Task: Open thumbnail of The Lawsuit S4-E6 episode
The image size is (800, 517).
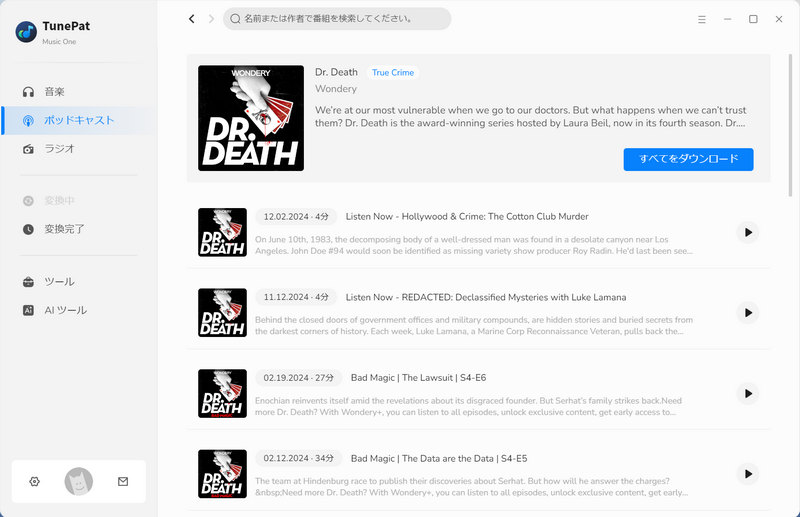Action: click(x=222, y=393)
